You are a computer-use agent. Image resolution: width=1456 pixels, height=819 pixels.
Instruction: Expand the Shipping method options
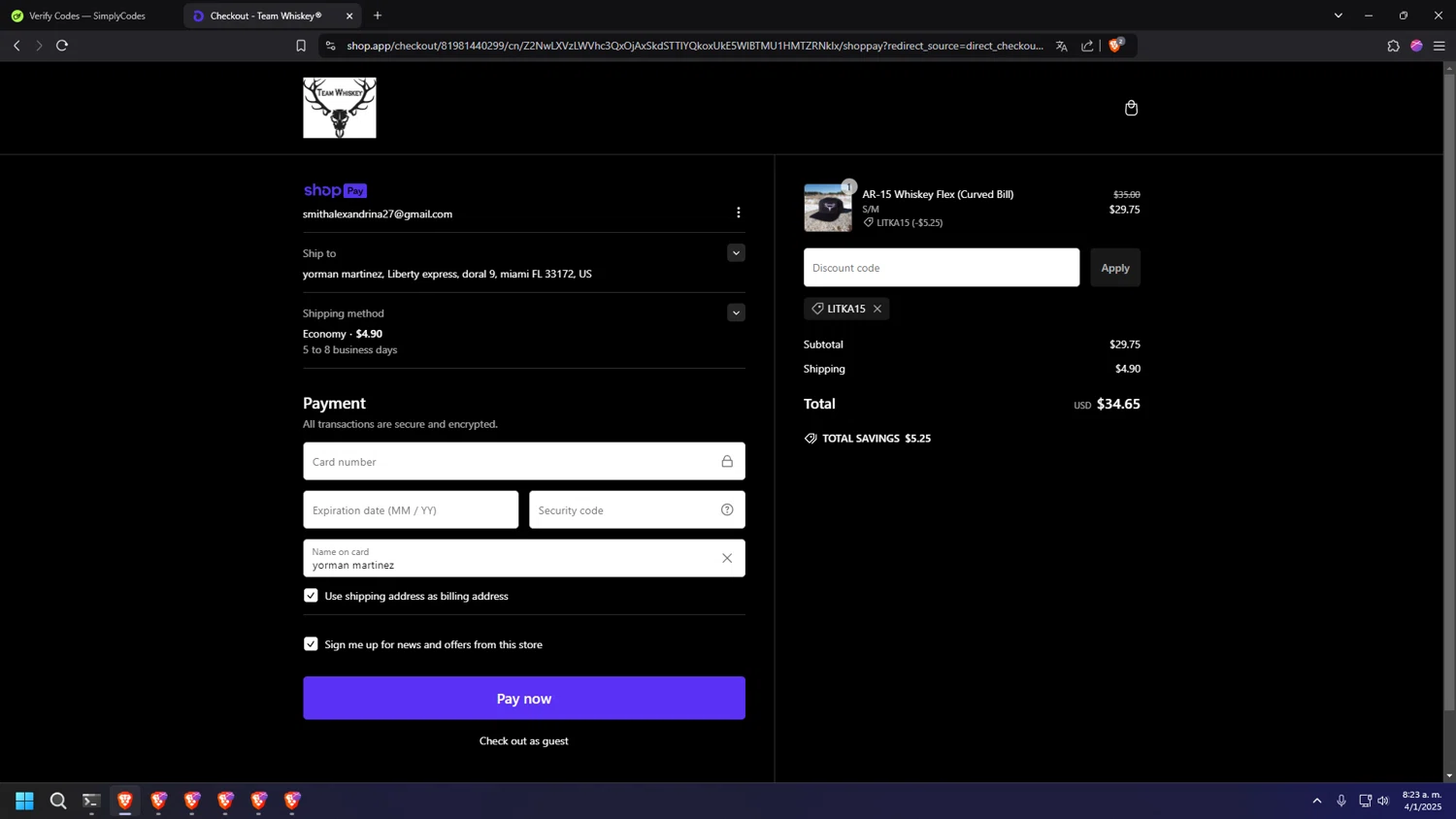736,313
